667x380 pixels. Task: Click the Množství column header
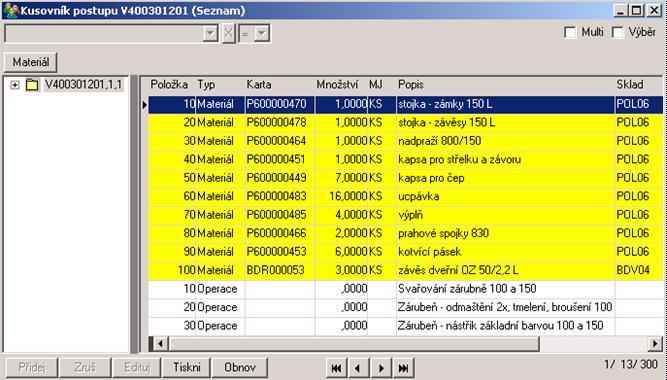[x=337, y=85]
